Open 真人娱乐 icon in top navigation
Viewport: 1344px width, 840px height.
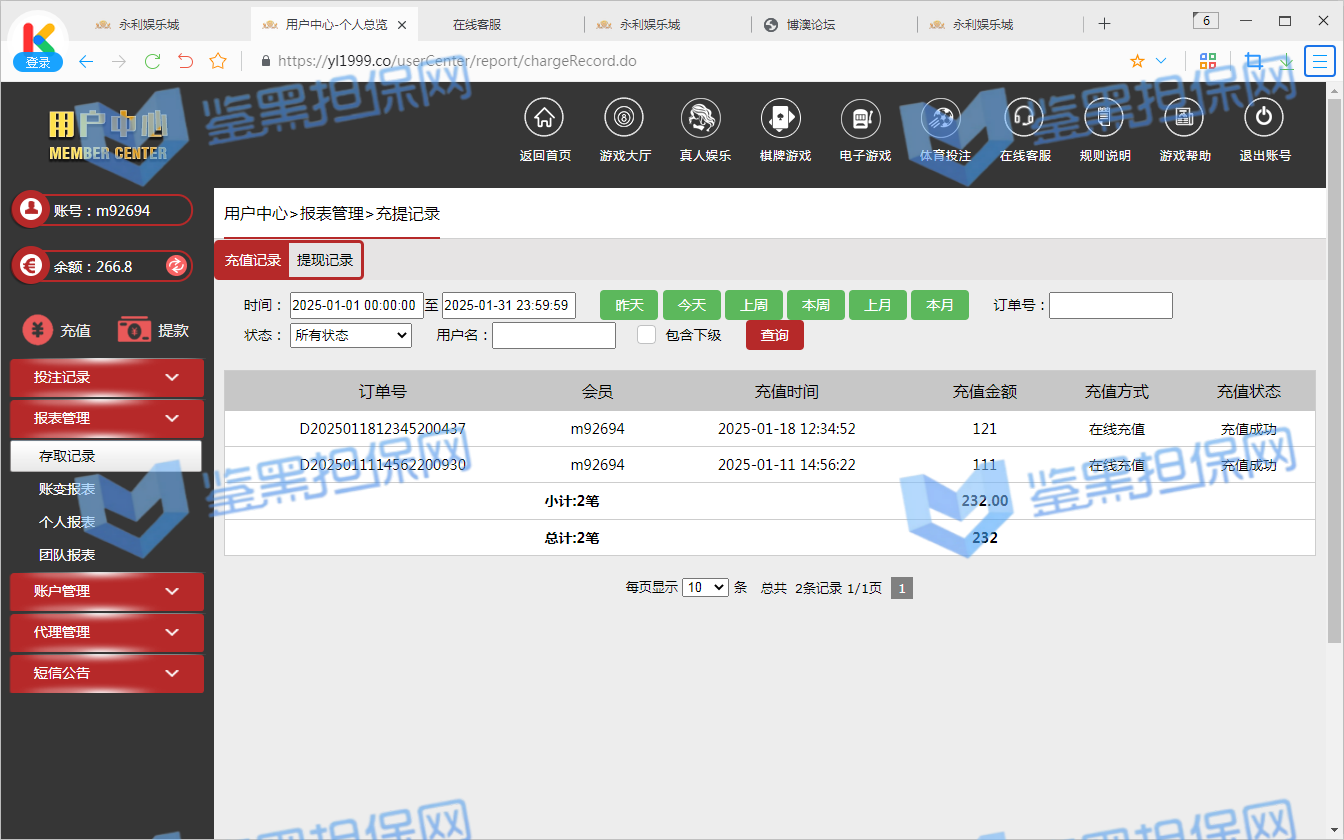tap(704, 118)
